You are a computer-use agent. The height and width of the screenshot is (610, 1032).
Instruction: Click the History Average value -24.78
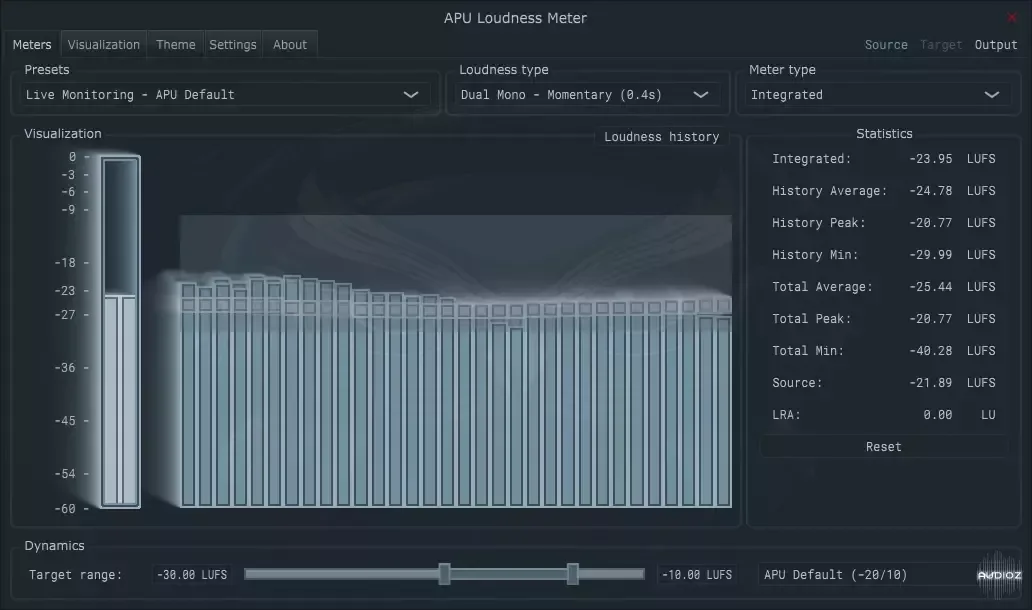pos(931,191)
